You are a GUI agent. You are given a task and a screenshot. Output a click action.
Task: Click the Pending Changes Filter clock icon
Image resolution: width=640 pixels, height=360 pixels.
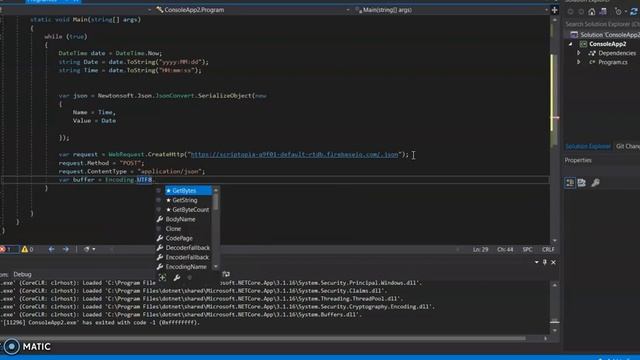click(x=619, y=12)
